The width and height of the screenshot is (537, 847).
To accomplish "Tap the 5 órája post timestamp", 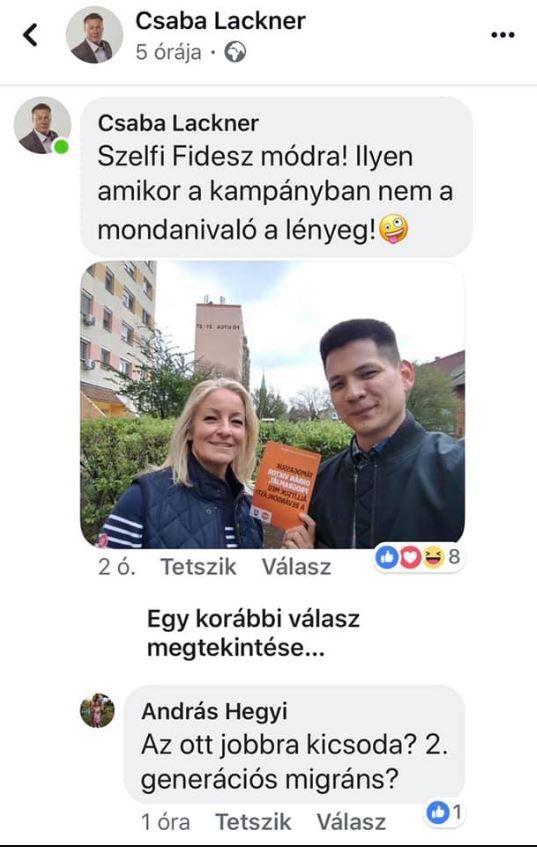I will pos(169,52).
